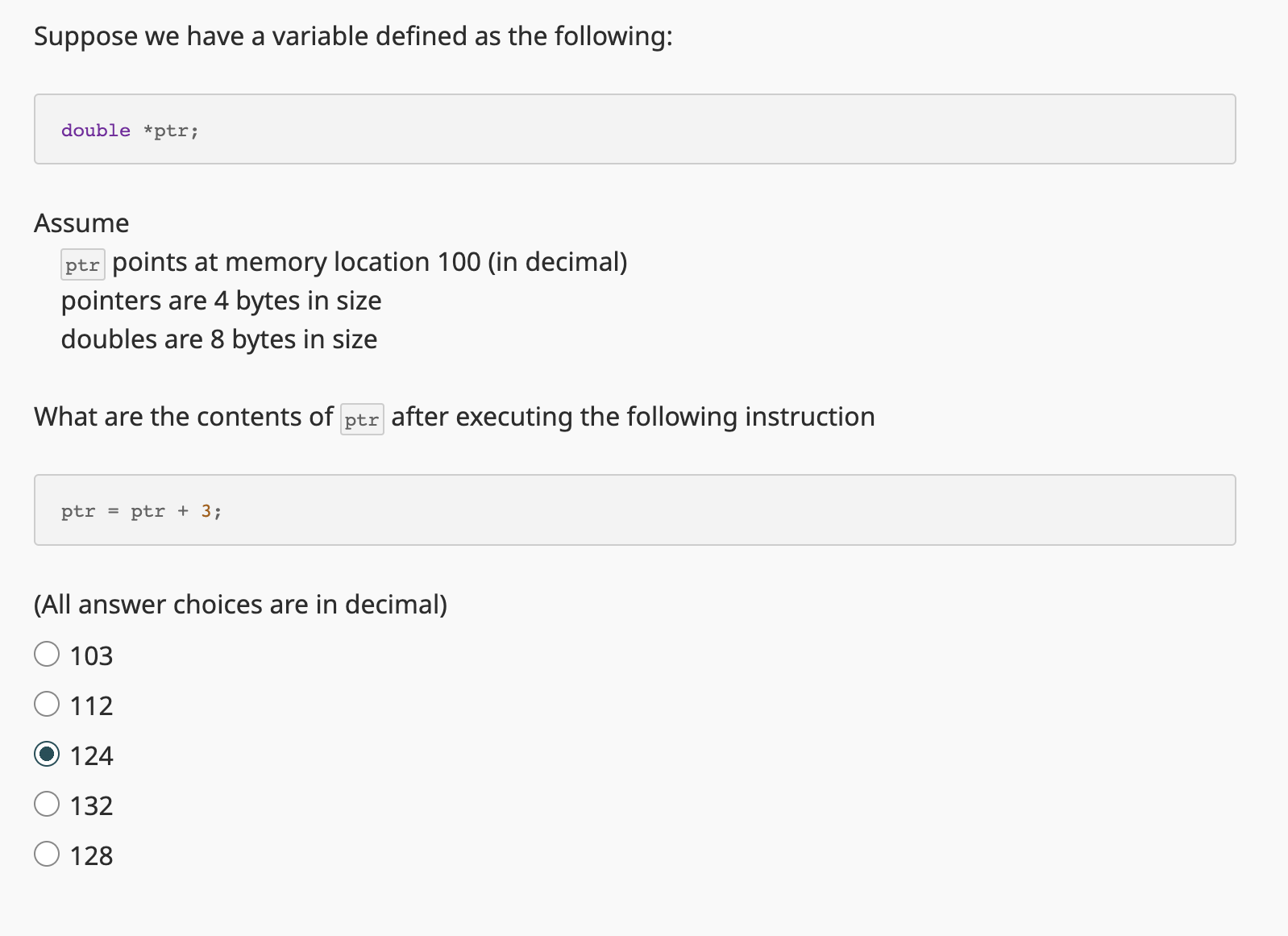Click the answer label text 103
Viewport: 1288px width, 936px height.
90,655
